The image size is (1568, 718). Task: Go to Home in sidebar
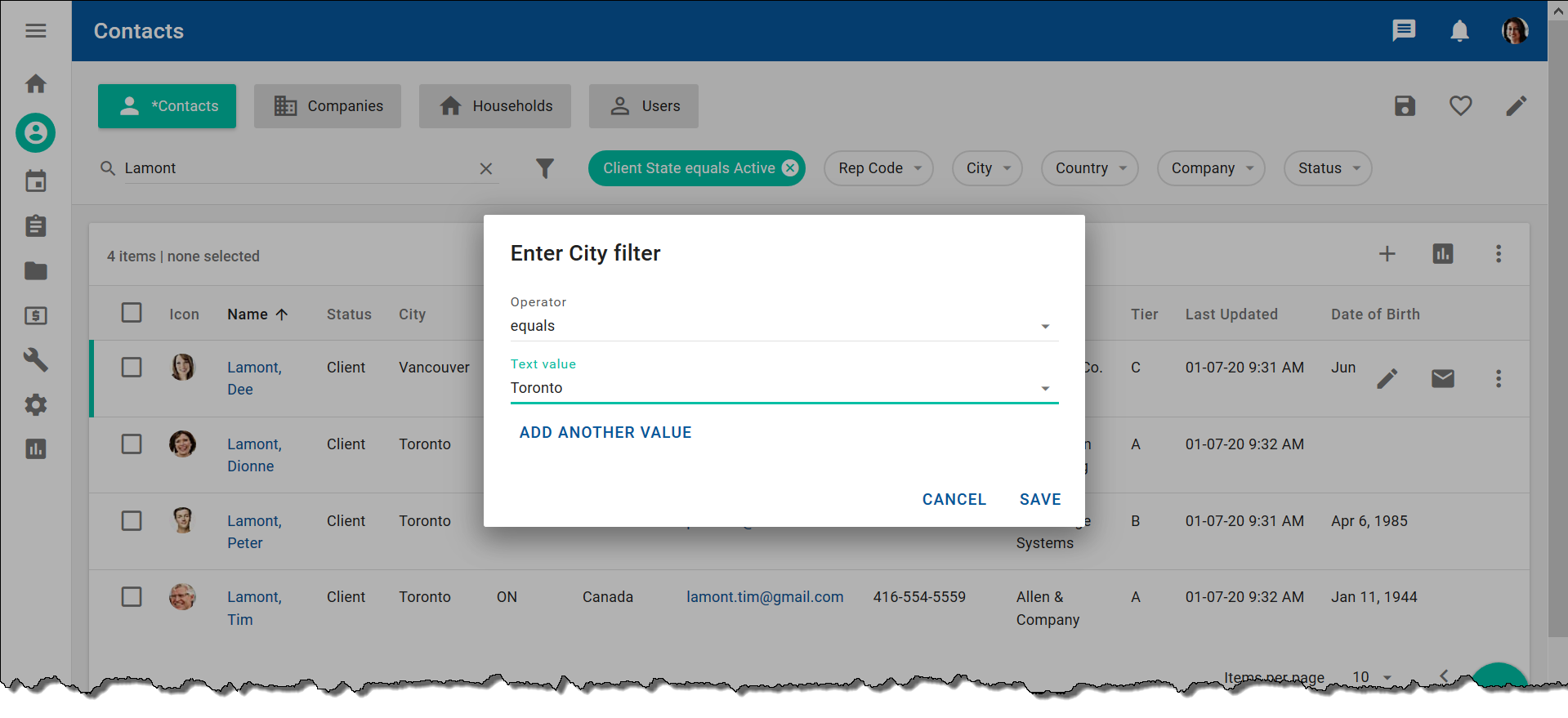[x=35, y=83]
